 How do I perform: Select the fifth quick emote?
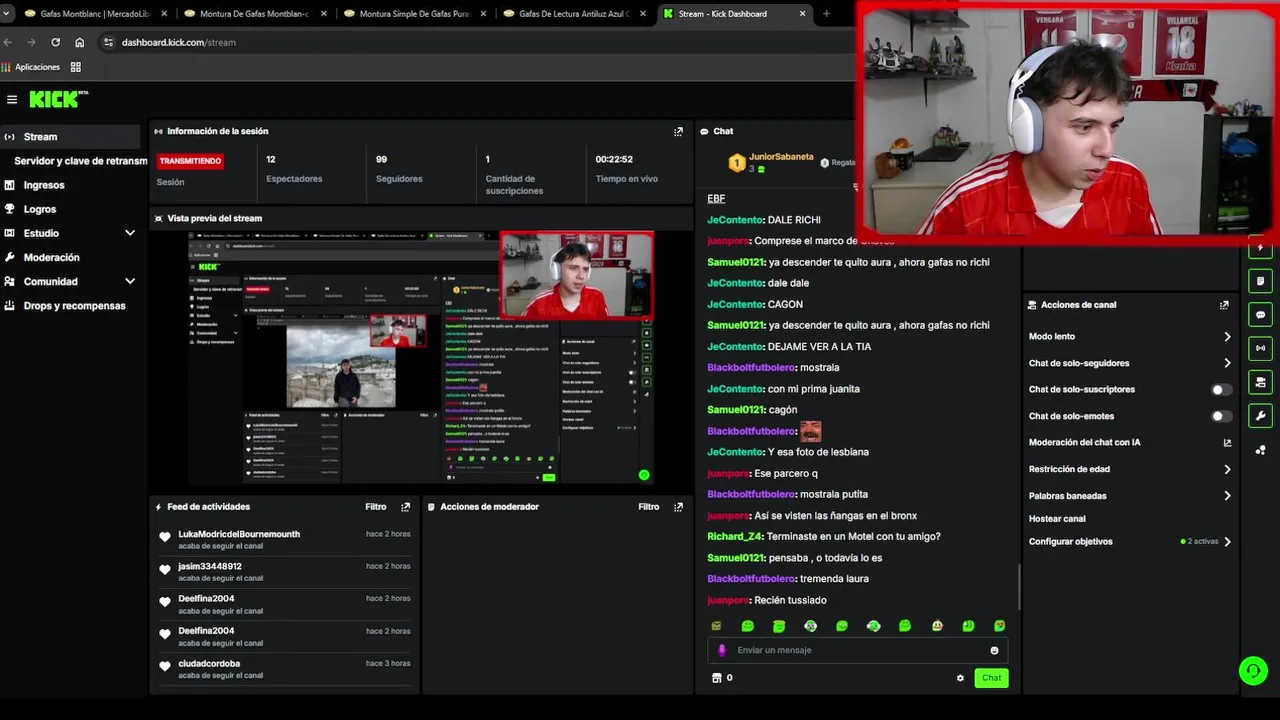[842, 626]
